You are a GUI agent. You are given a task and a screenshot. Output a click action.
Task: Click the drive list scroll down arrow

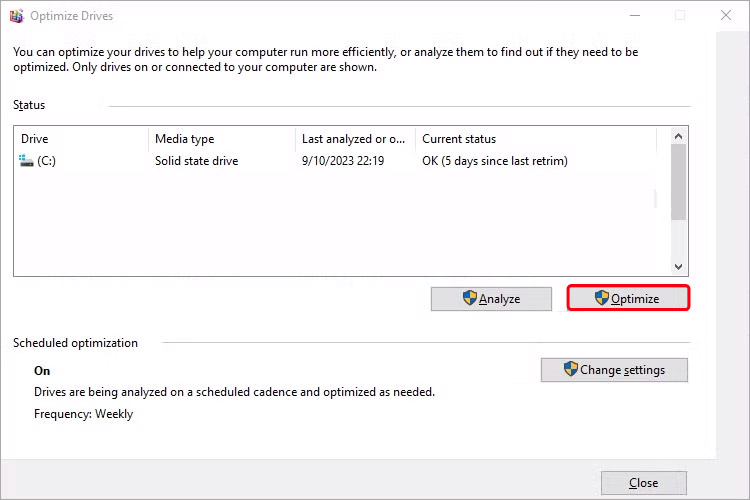click(x=678, y=267)
